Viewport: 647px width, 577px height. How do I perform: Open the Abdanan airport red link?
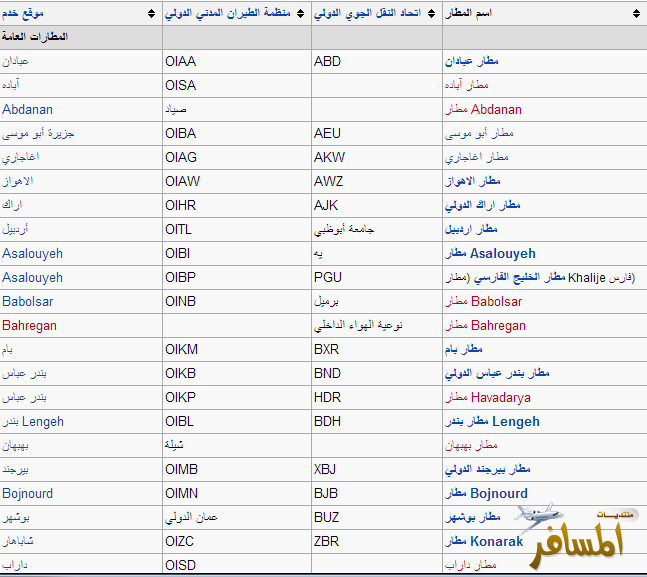pos(483,109)
